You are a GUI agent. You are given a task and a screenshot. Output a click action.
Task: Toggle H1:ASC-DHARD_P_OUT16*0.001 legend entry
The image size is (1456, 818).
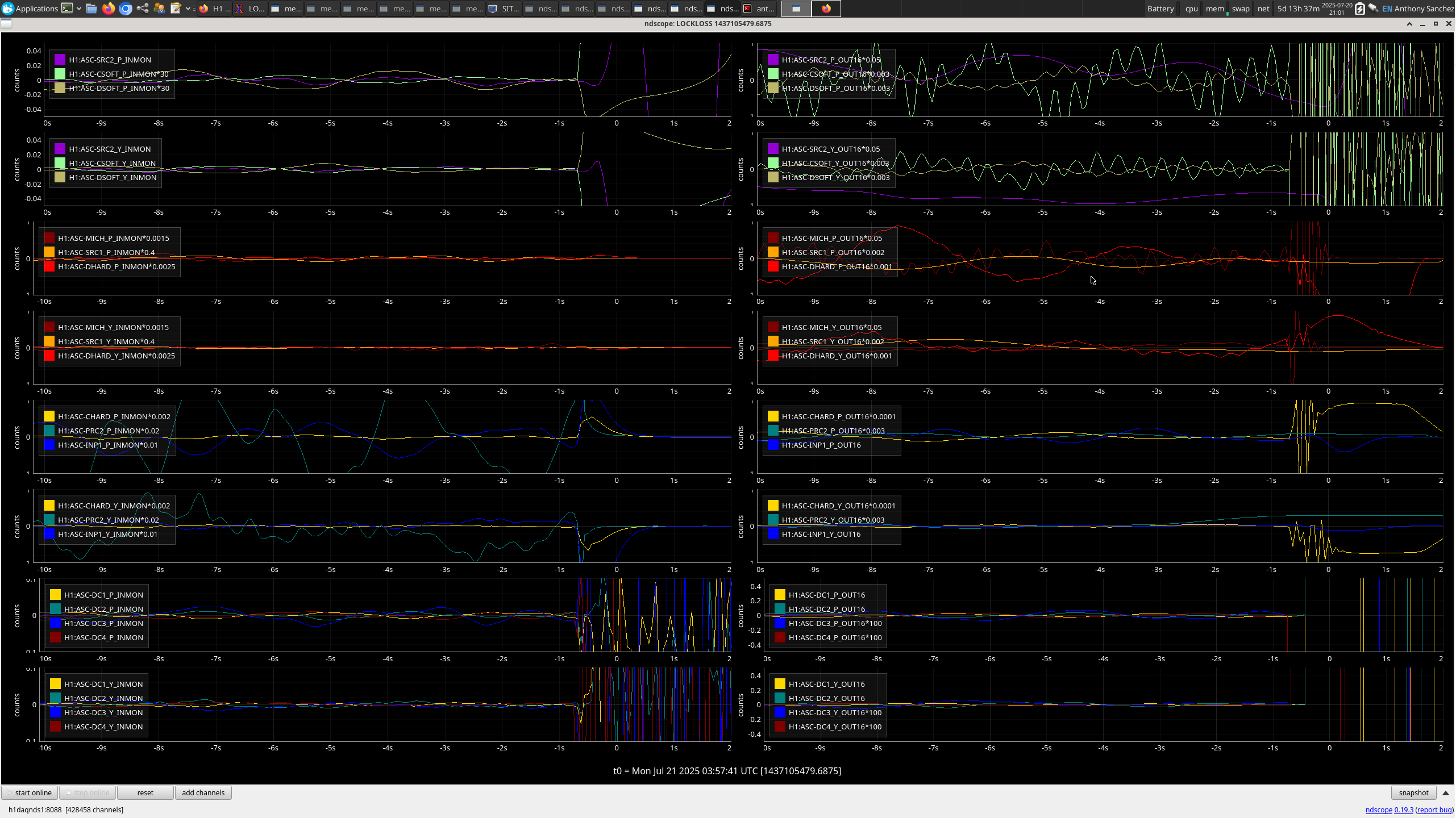(x=837, y=266)
